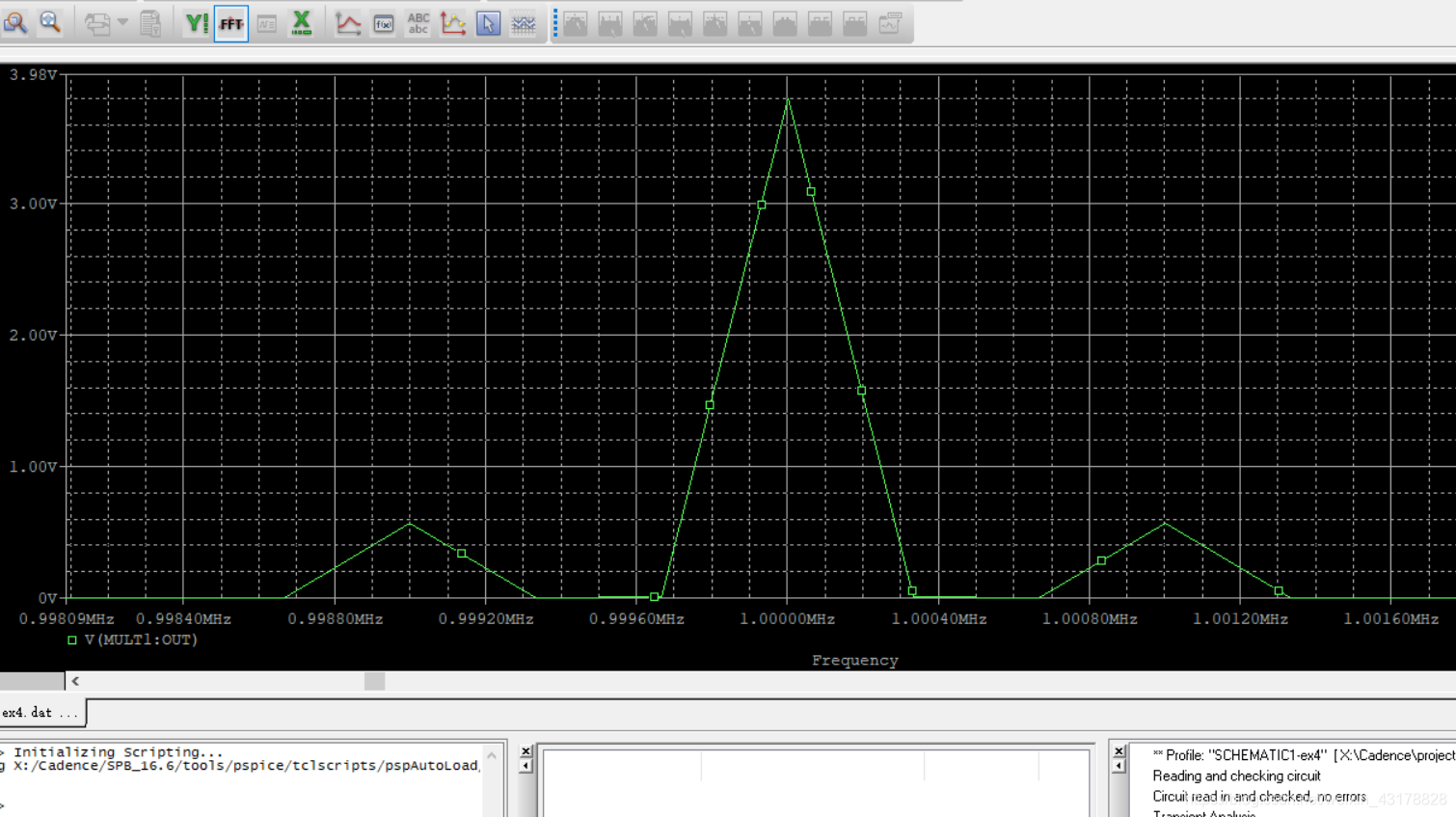Click the Circuit read in and checked message
Image resolution: width=1456 pixels, height=817 pixels.
pyautogui.click(x=1259, y=797)
